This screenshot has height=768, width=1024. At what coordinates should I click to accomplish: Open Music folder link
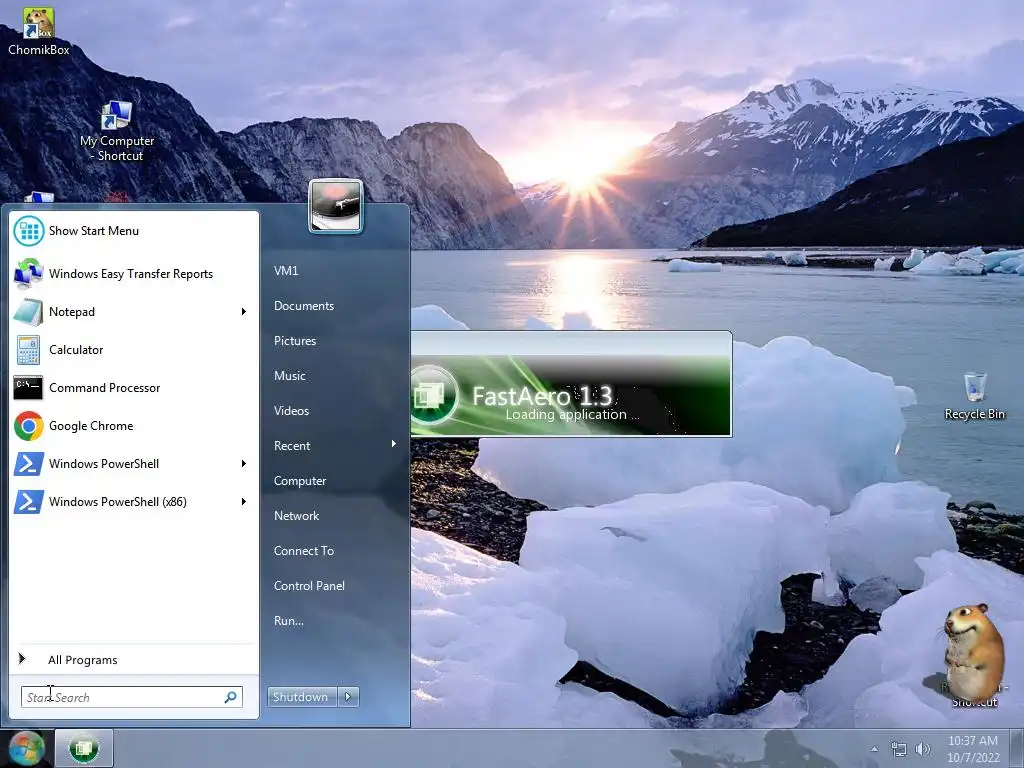290,376
